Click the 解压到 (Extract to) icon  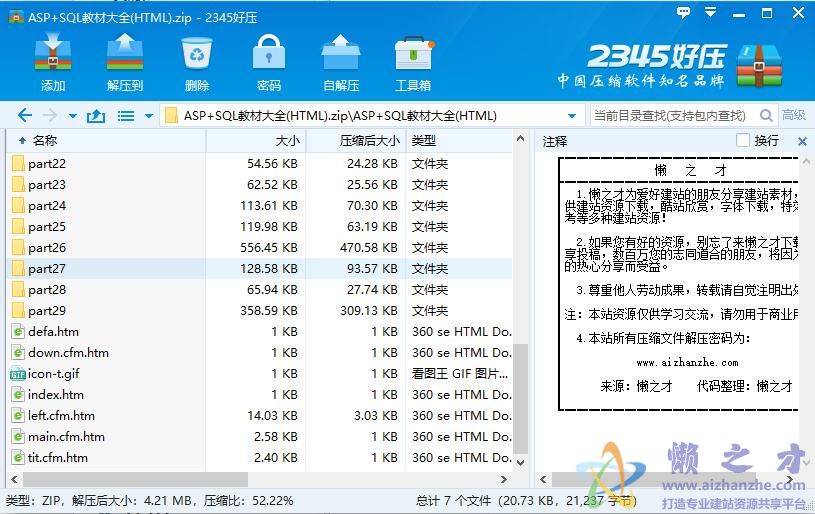pos(125,52)
